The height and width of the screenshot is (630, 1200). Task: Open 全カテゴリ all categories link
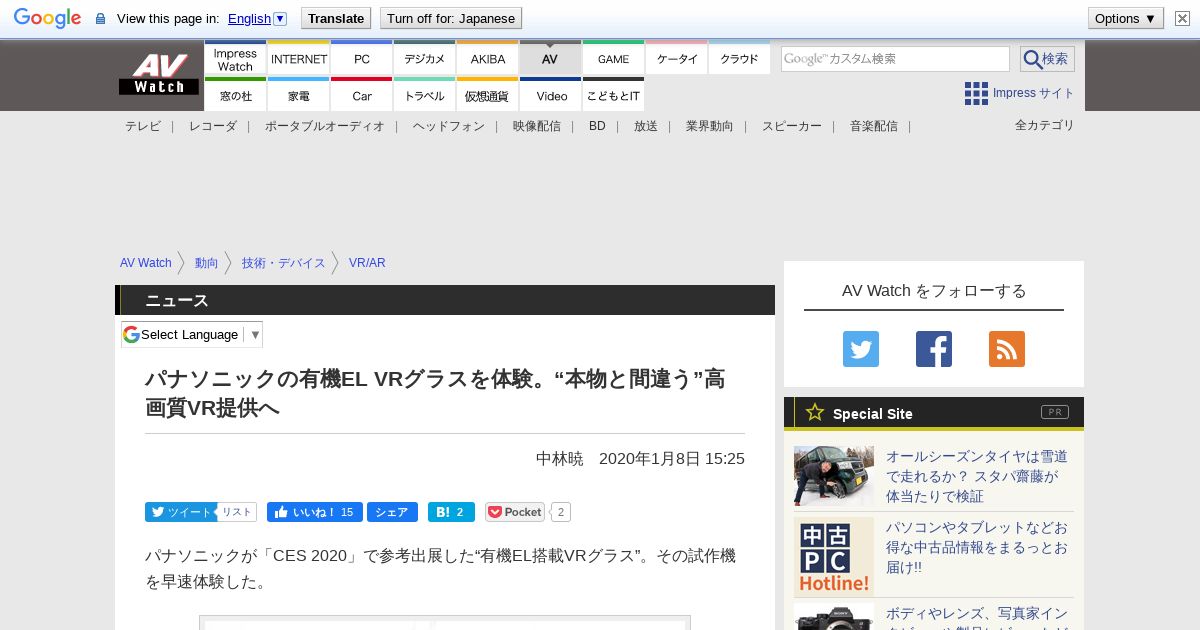(x=1045, y=125)
